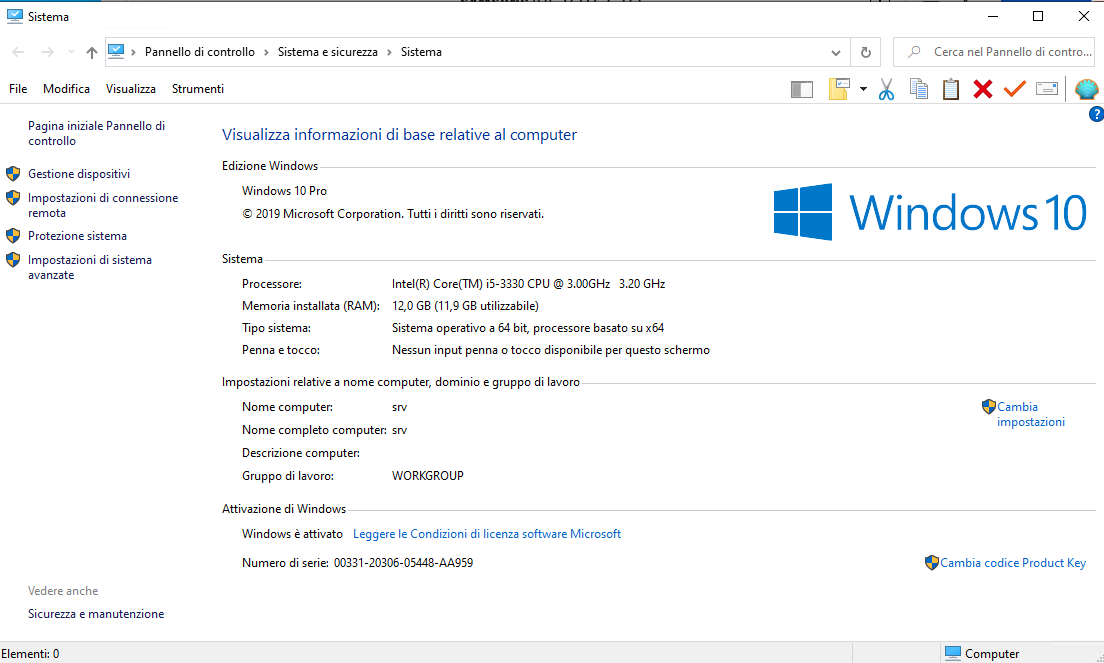
Task: Click the 'Windows è attivato' text
Action: pyautogui.click(x=292, y=534)
